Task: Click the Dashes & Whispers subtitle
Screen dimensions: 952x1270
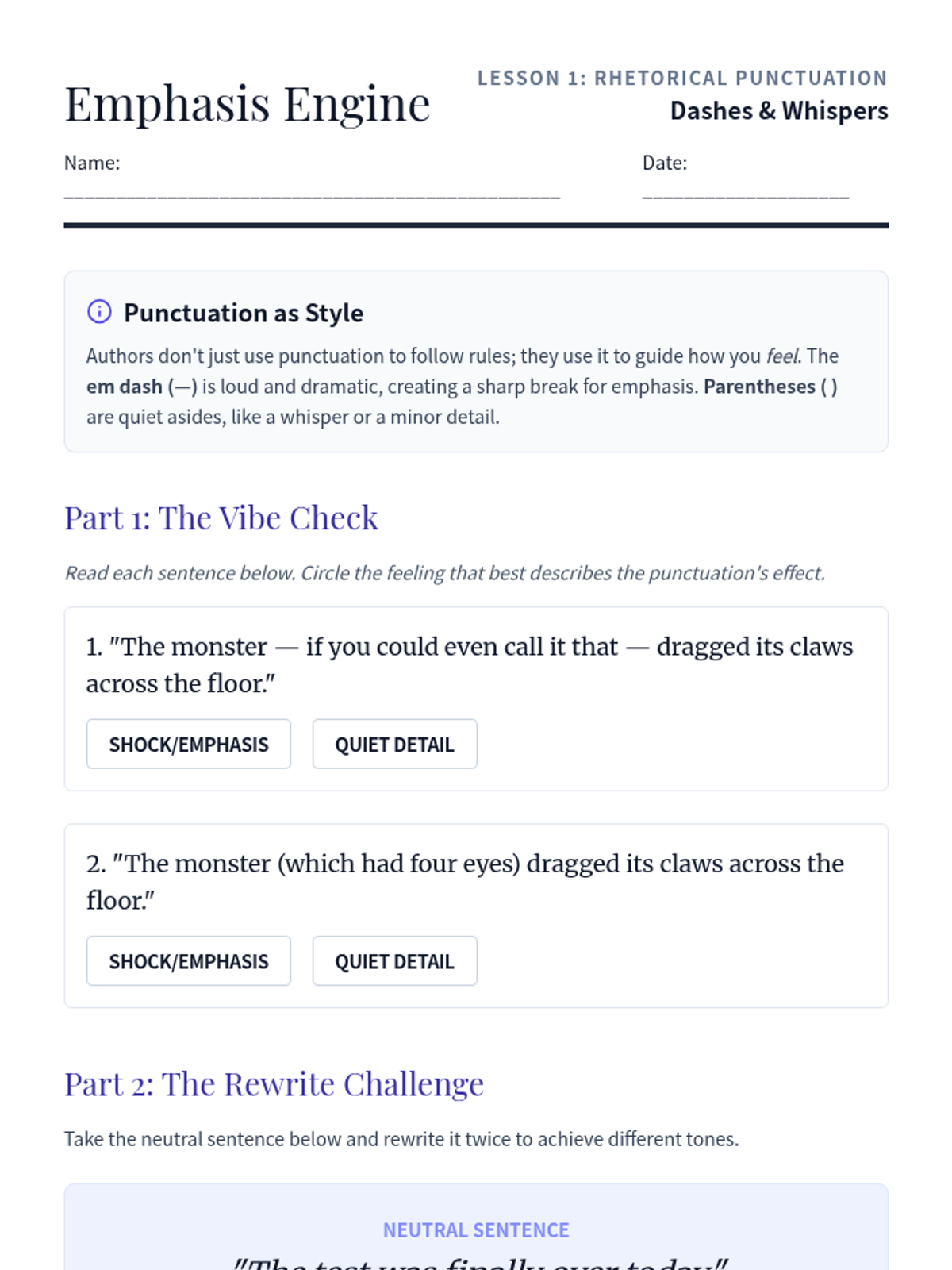Action: pos(778,110)
